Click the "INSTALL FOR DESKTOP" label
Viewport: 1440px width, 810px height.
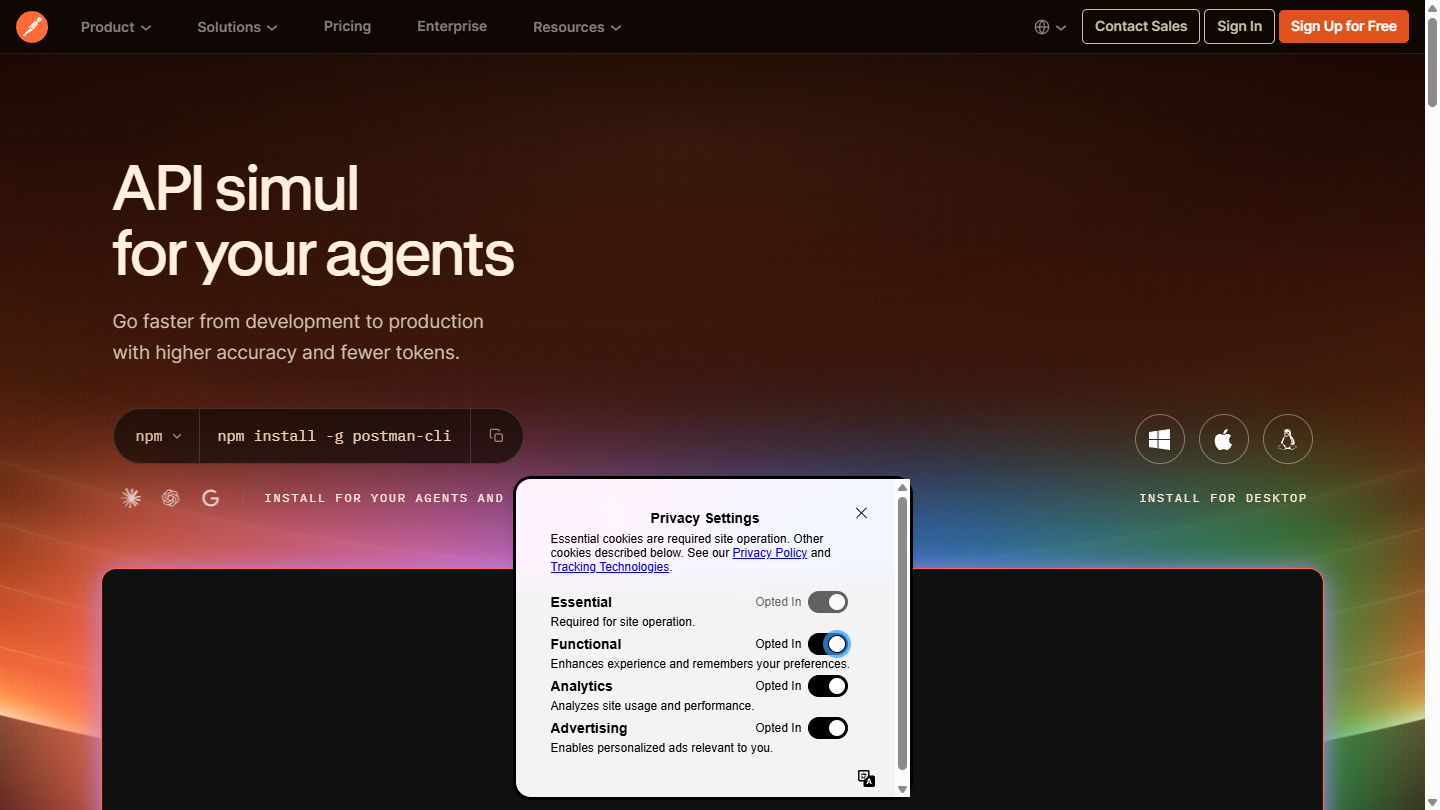(x=1223, y=498)
